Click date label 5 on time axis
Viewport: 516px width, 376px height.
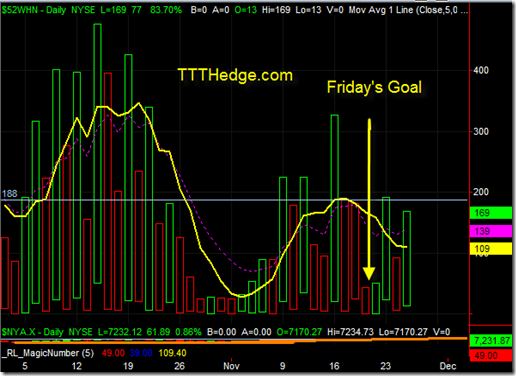(25, 366)
